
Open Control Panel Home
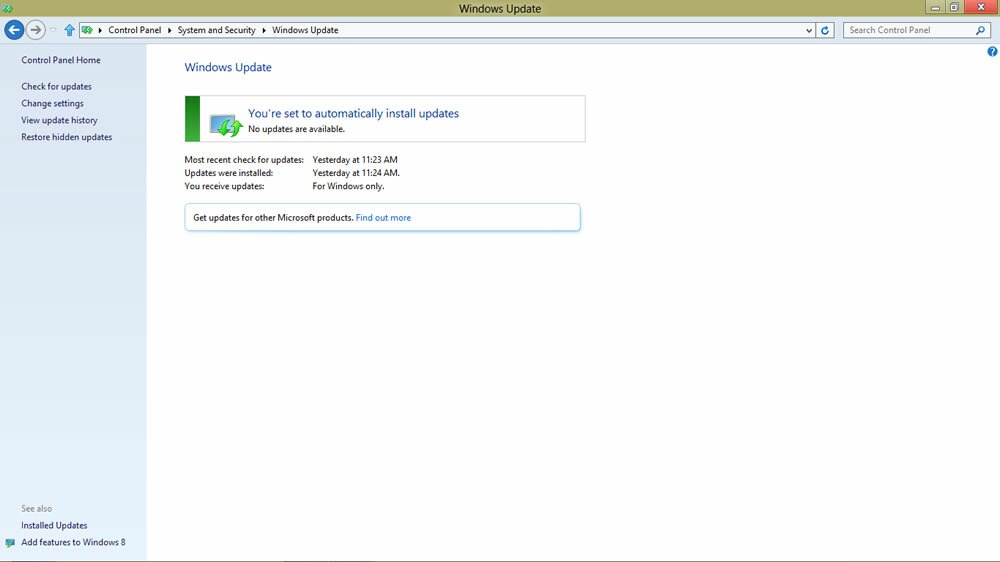[61, 60]
